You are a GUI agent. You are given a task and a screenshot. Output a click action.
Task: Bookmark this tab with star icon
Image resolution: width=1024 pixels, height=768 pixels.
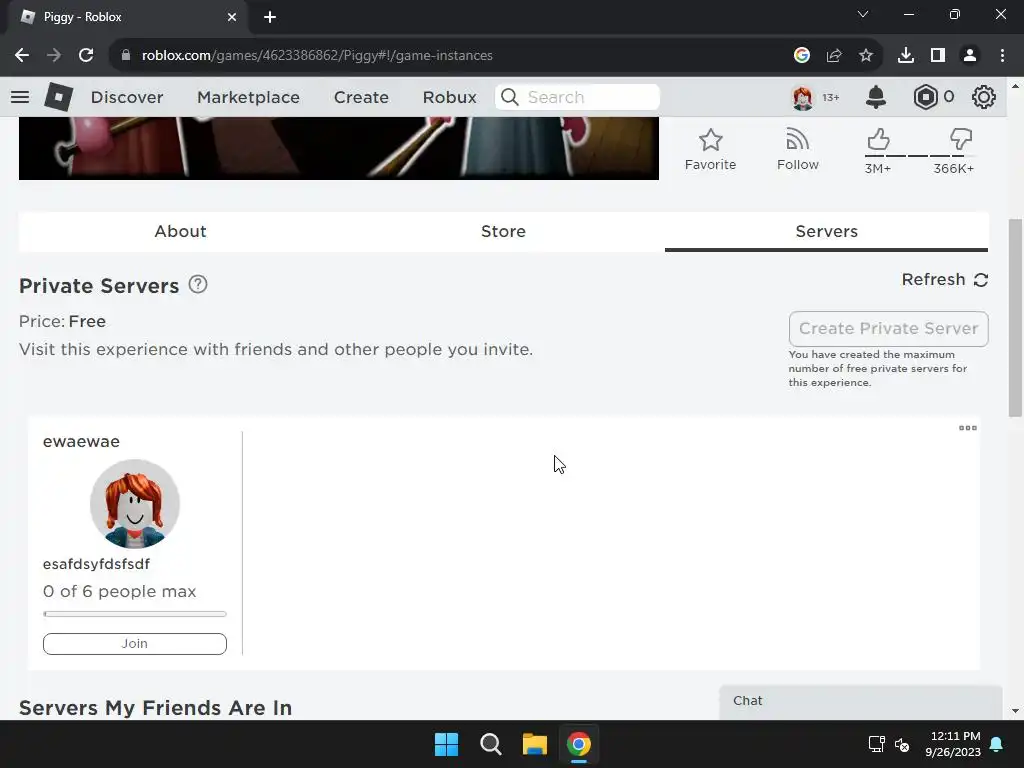click(866, 56)
